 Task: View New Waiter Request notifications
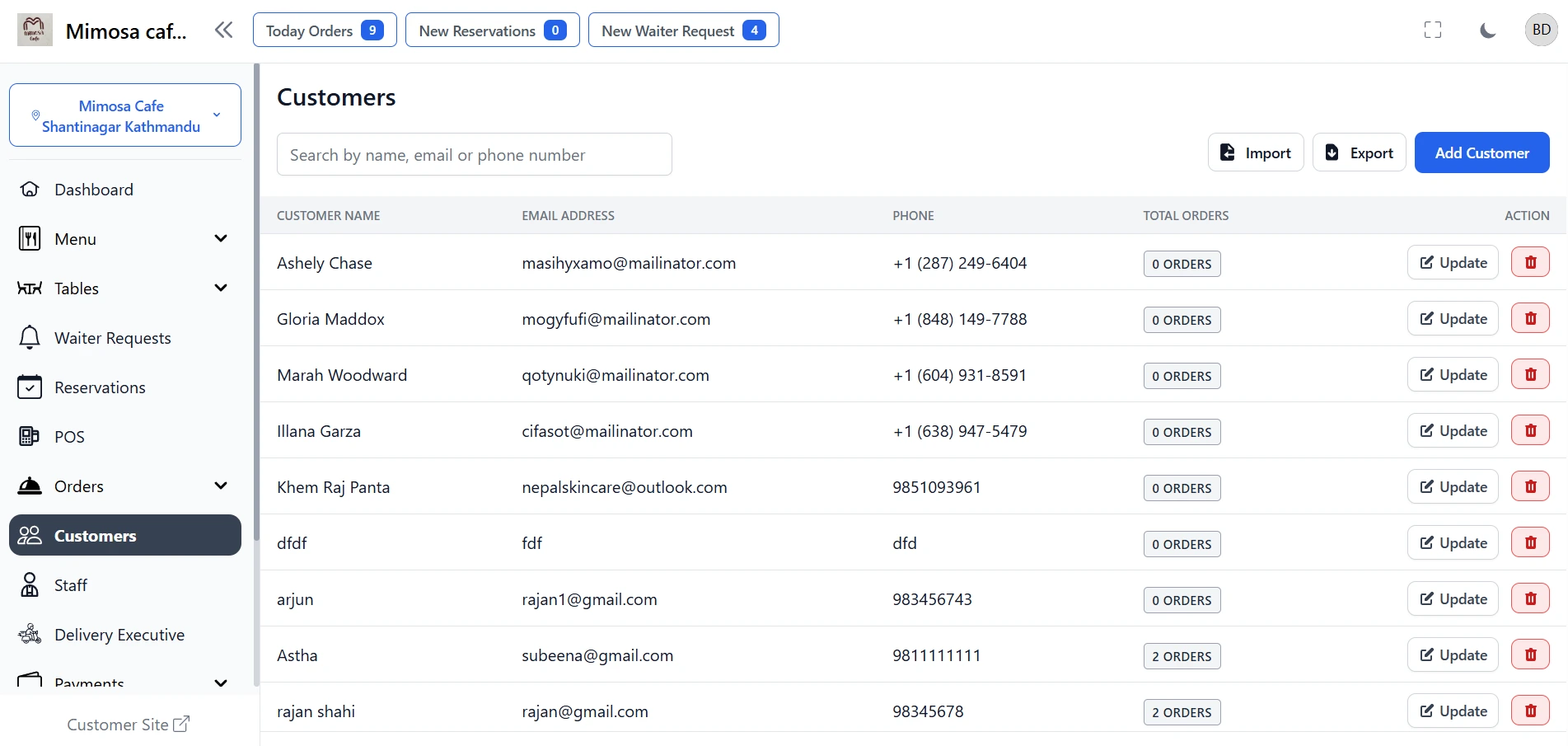(683, 30)
